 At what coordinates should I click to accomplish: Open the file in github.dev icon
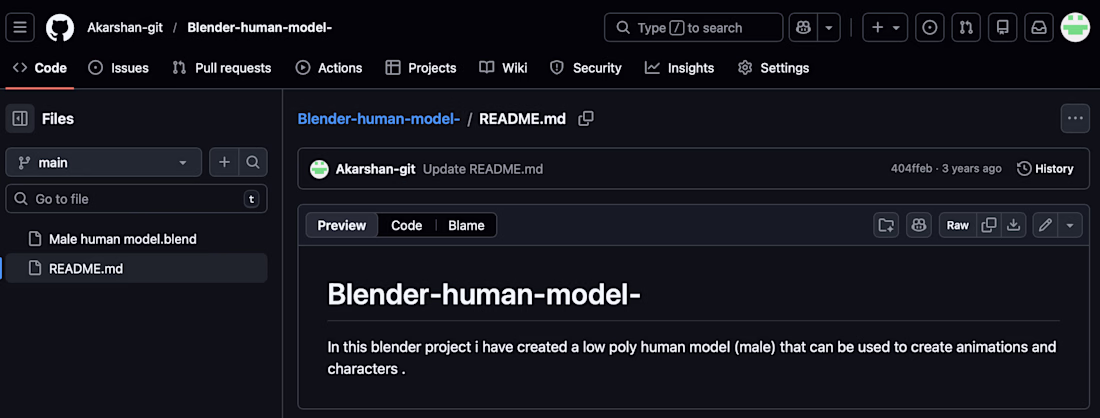tap(886, 225)
